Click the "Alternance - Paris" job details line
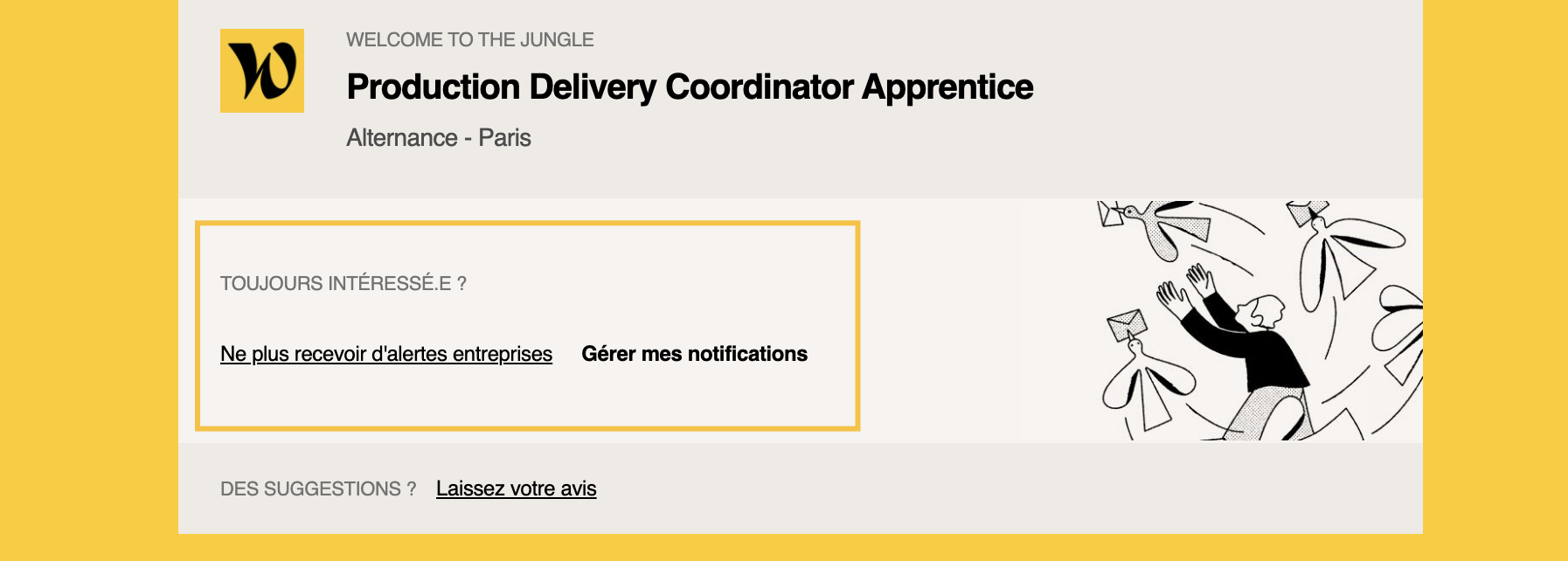This screenshot has height=561, width=1568. [438, 138]
